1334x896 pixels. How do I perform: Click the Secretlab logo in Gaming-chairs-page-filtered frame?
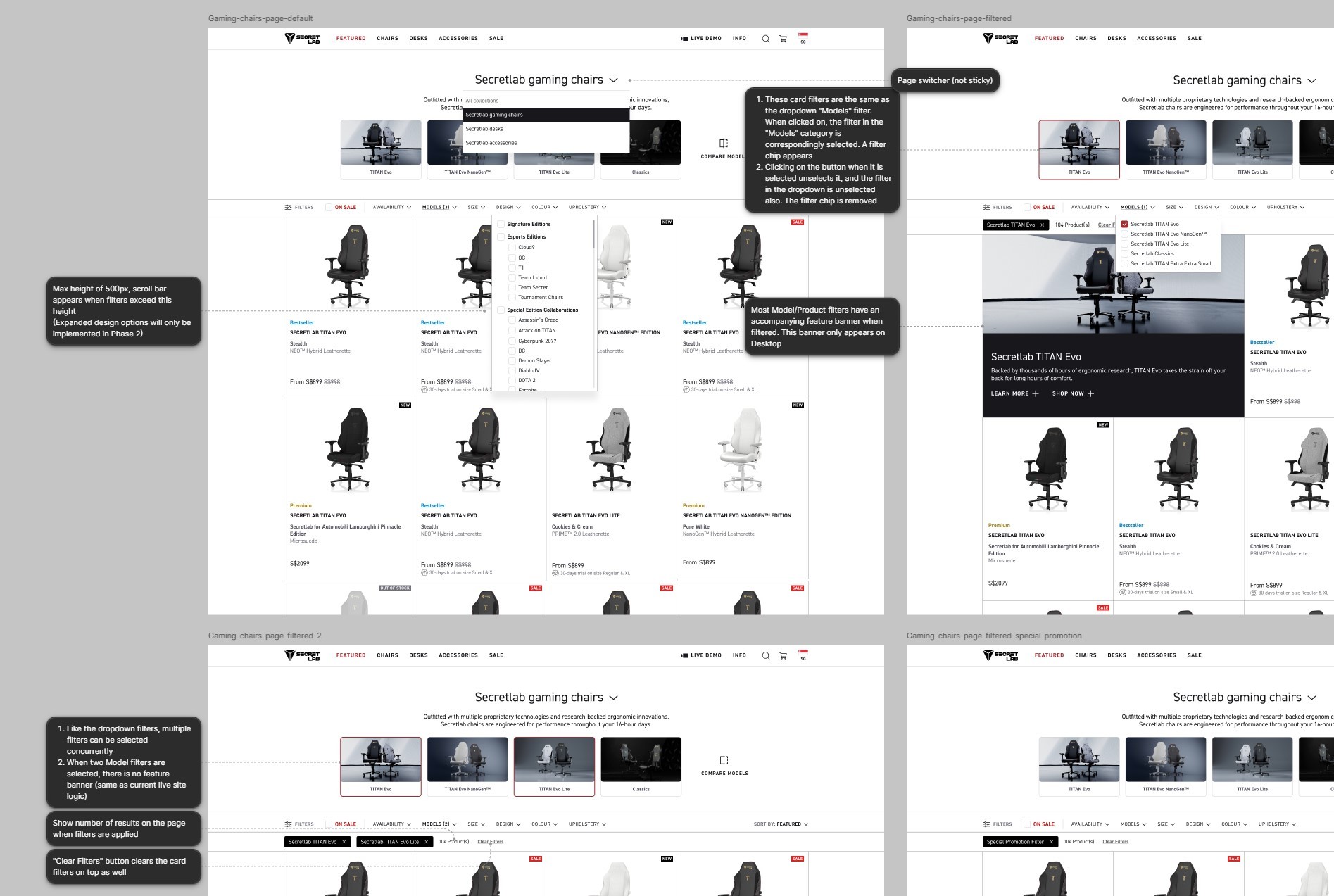1000,38
